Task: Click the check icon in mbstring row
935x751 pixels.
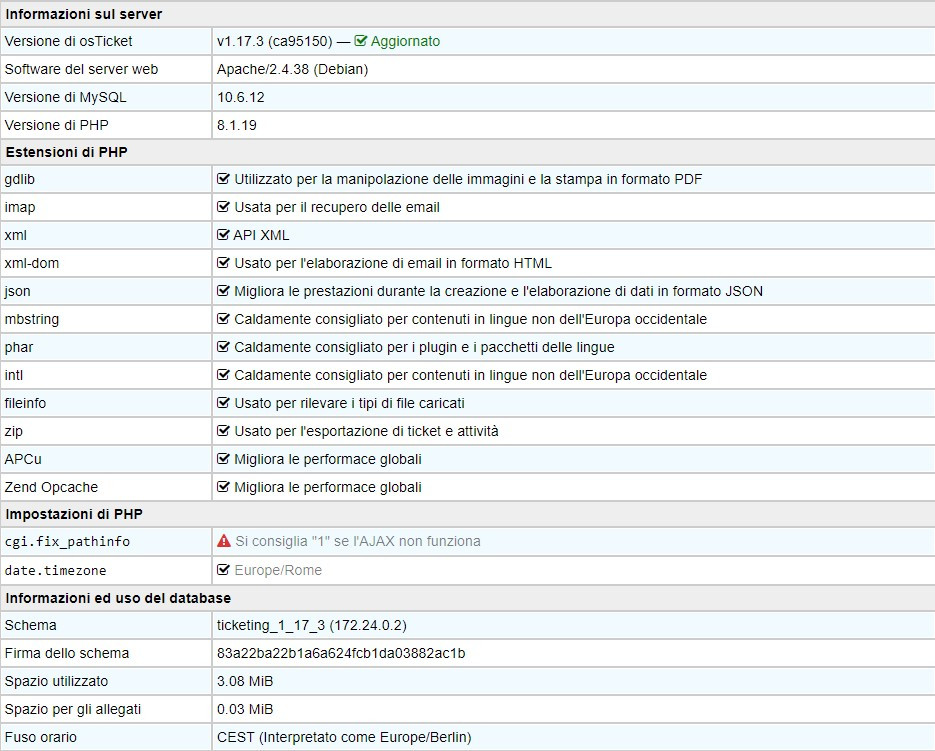Action: point(224,319)
